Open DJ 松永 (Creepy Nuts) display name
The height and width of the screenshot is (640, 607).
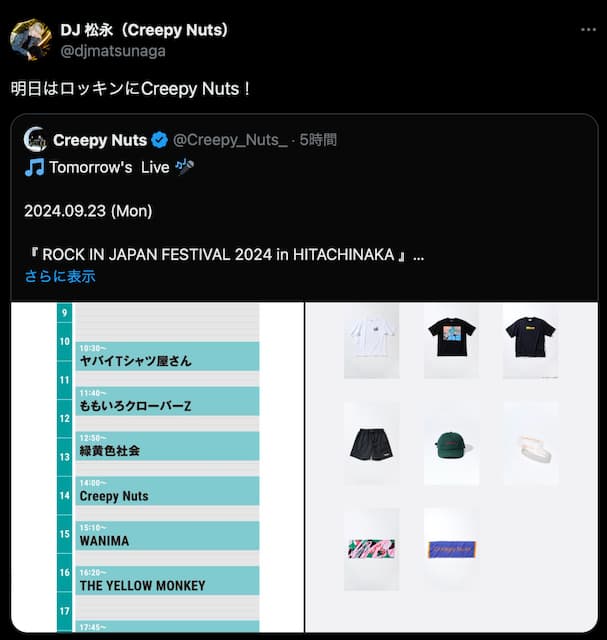point(144,30)
